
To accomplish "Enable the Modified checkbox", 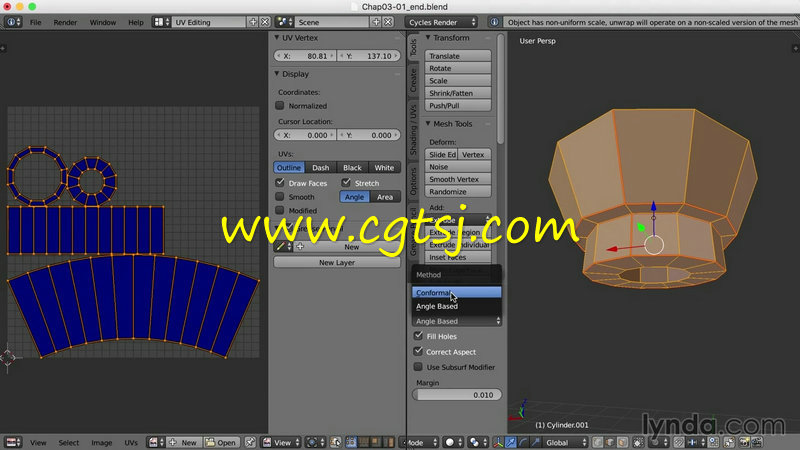I will [280, 210].
